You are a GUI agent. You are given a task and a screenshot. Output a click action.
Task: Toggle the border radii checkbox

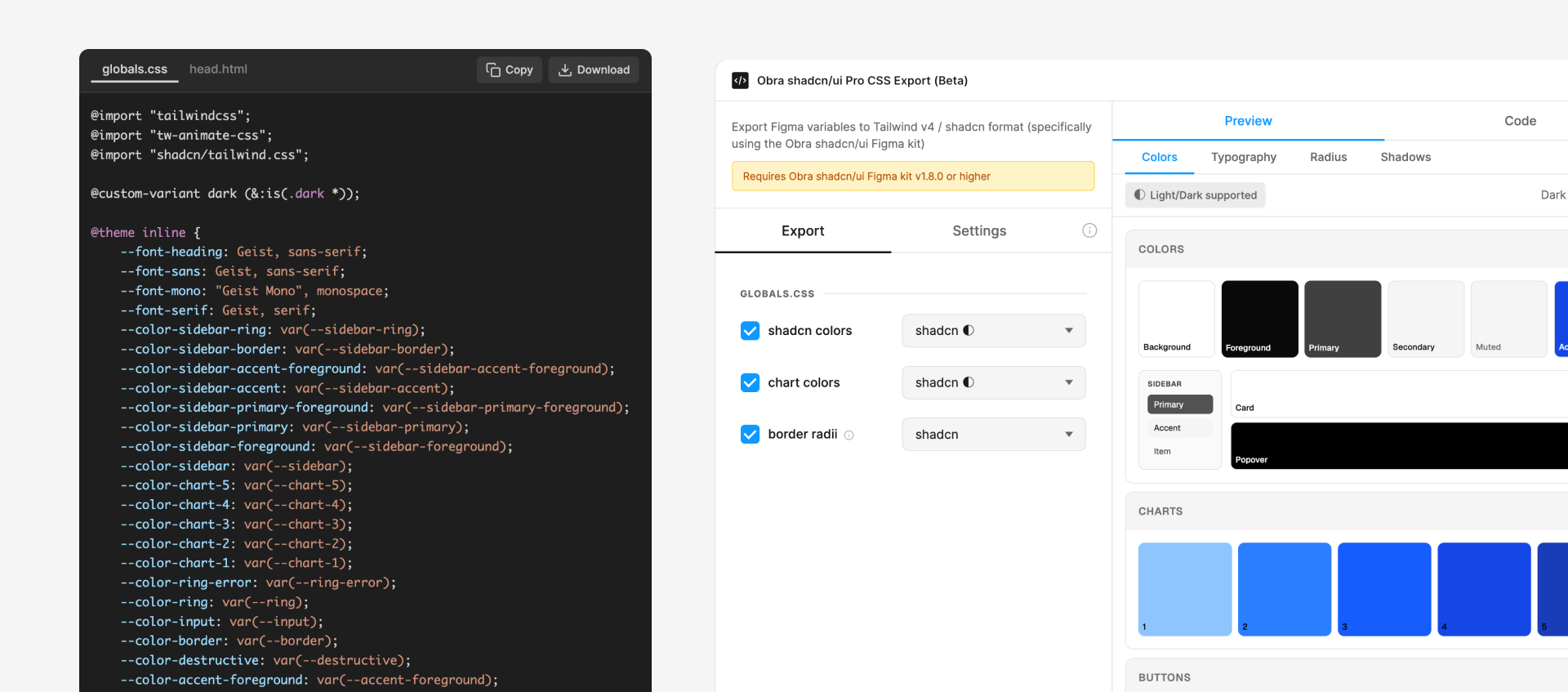pos(750,435)
